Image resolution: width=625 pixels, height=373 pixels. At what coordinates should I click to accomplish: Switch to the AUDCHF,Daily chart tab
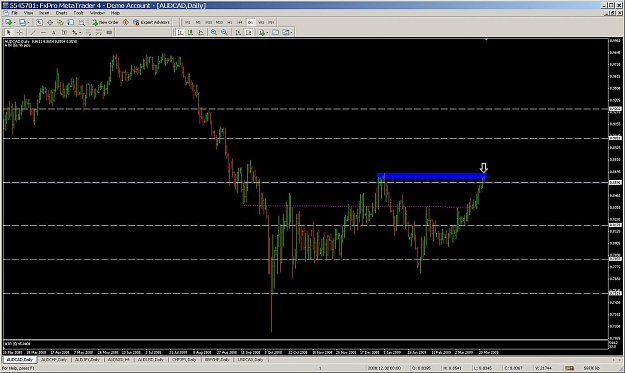click(x=54, y=359)
